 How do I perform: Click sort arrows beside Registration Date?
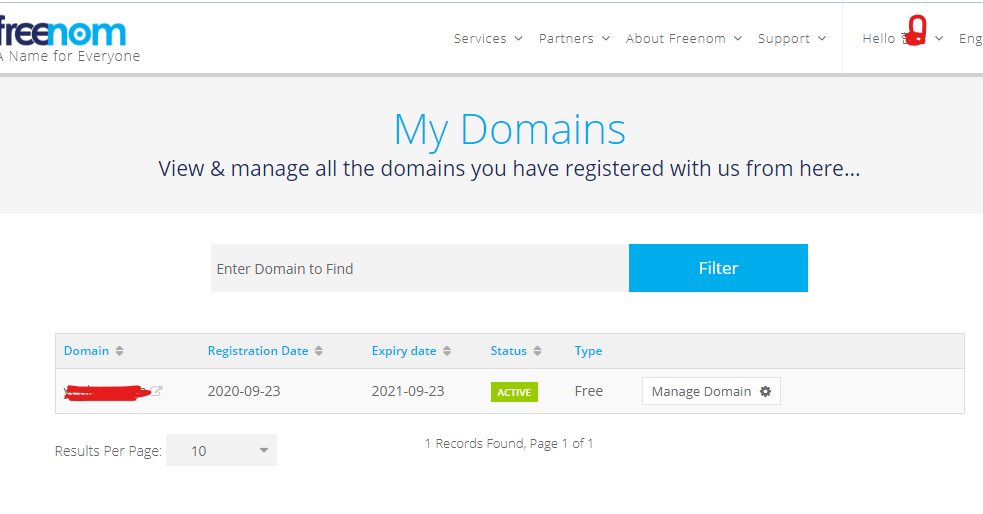coord(318,351)
